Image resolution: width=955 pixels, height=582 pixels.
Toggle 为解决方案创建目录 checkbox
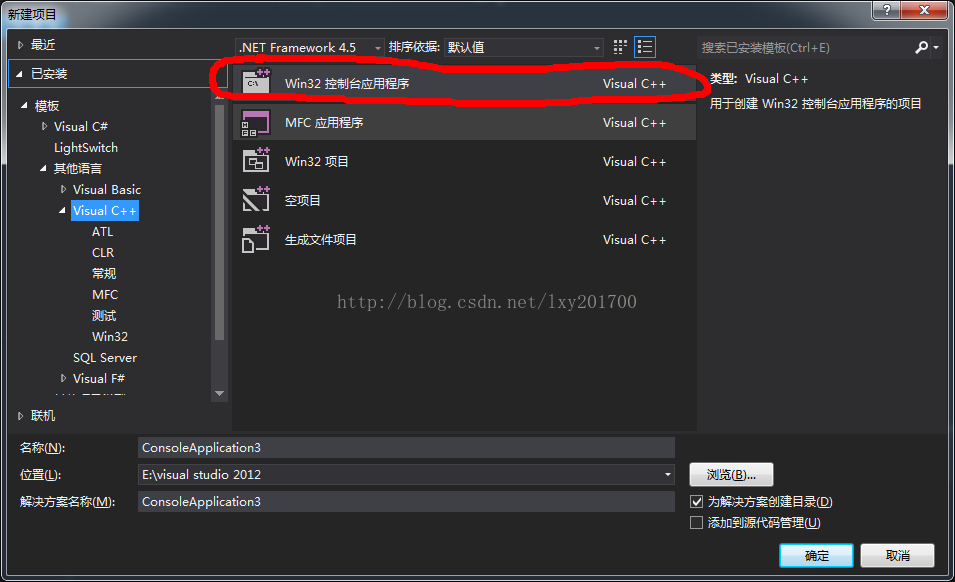[x=697, y=502]
